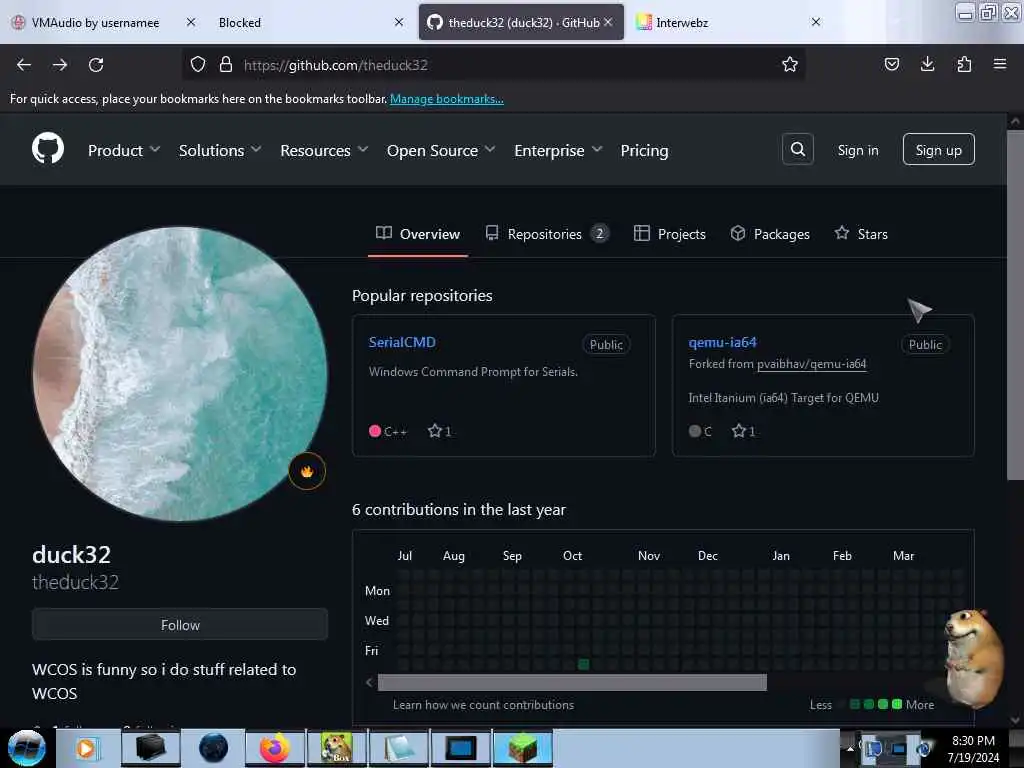Show hidden system tray icons arrow

[850, 748]
